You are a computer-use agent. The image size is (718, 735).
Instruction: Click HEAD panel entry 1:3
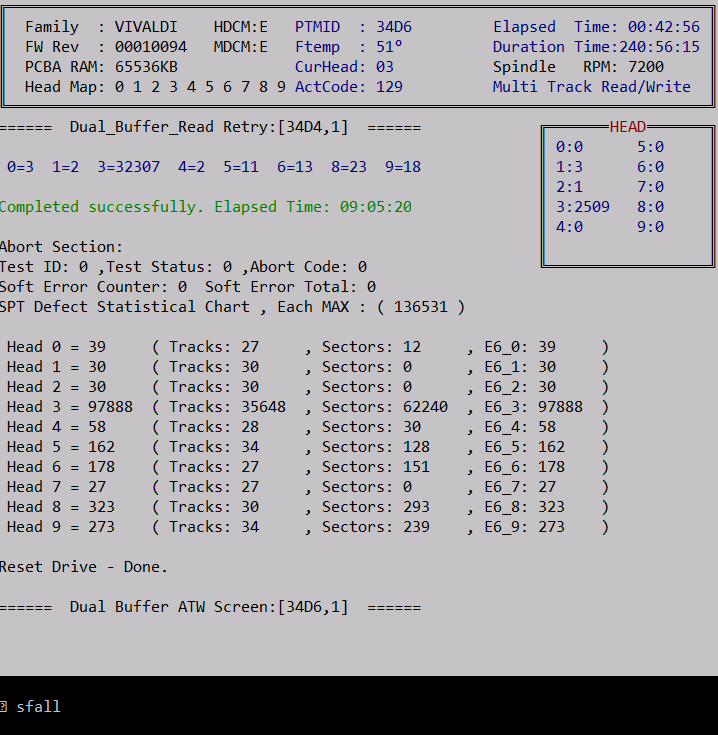click(569, 167)
